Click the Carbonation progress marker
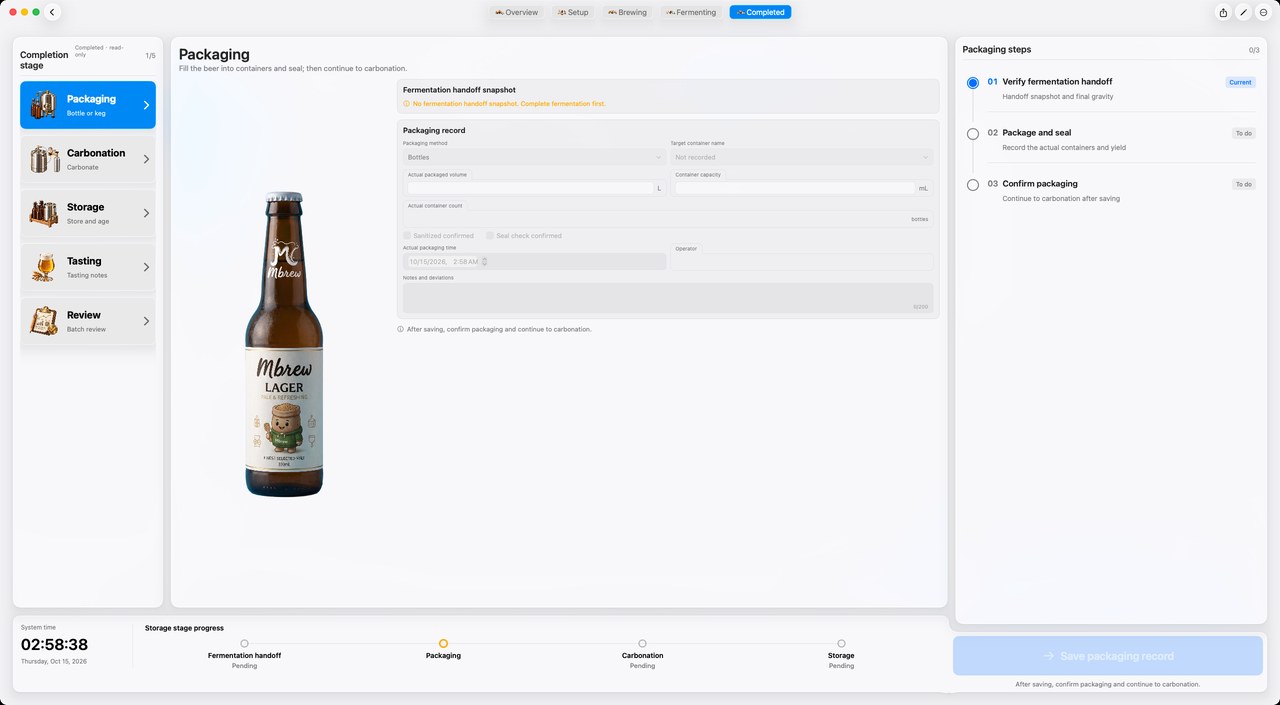This screenshot has width=1280, height=705. tap(642, 644)
